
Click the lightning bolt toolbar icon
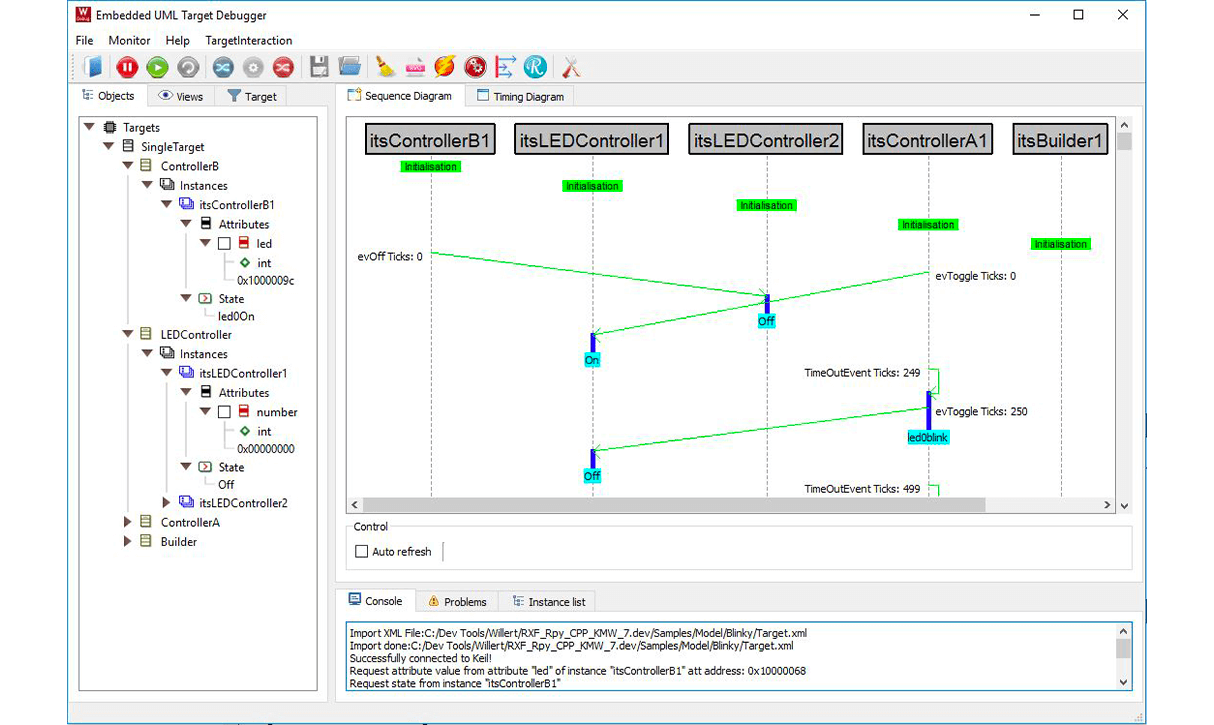pos(445,67)
